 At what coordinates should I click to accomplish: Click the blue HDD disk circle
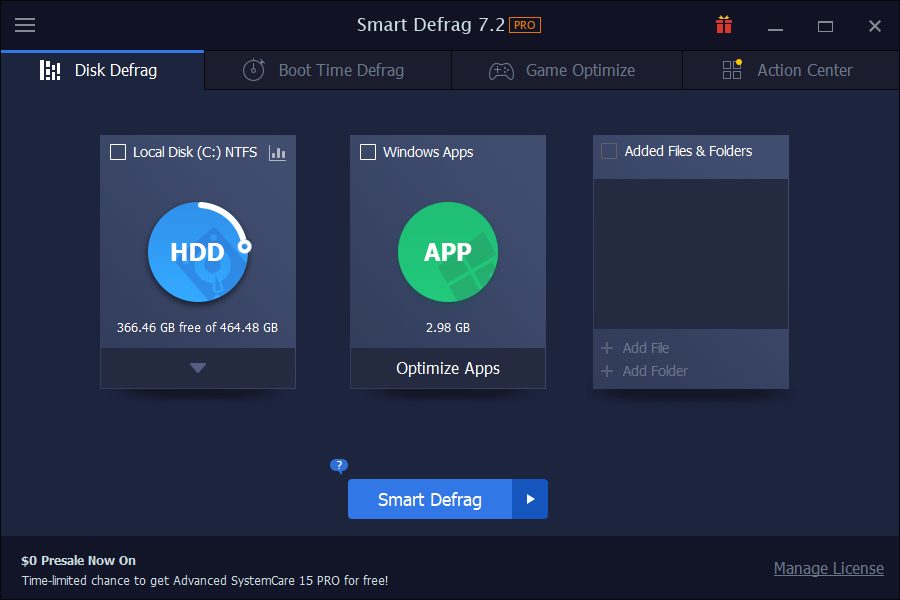click(198, 252)
